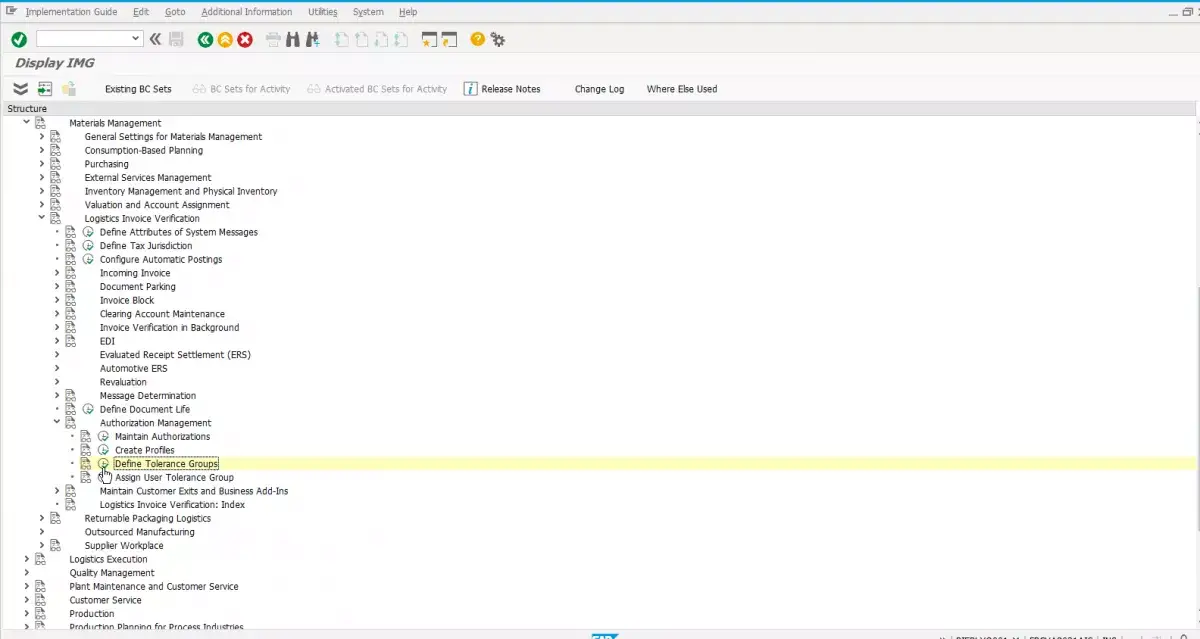1200x639 pixels.
Task: Select the Supplier Workplace row
Action: (x=124, y=546)
